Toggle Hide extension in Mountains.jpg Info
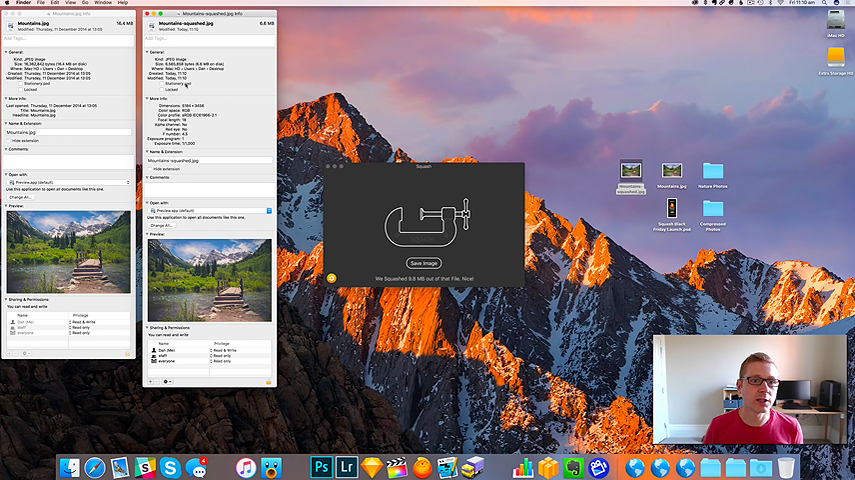The height and width of the screenshot is (480, 855). [x=9, y=141]
